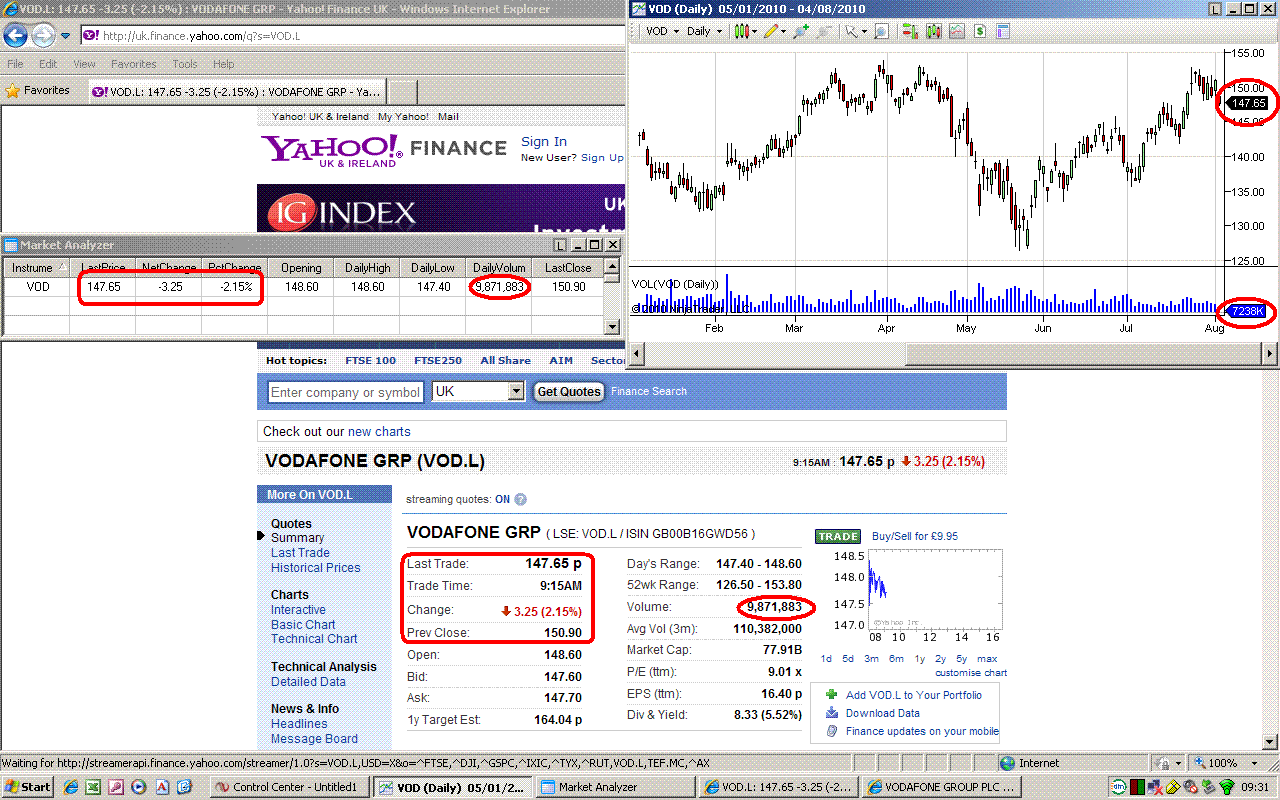Click the Favorites star icon
Screen dimensions: 1280x800
[13, 91]
